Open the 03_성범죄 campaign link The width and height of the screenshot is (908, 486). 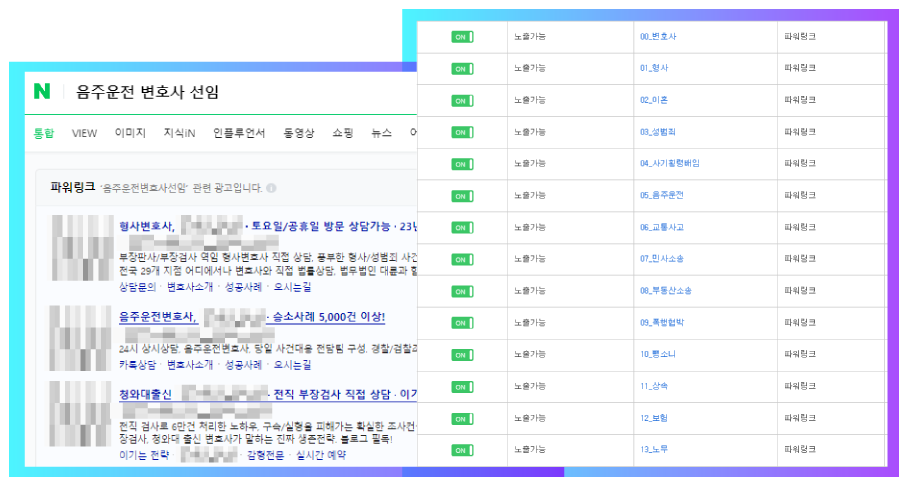pos(657,132)
